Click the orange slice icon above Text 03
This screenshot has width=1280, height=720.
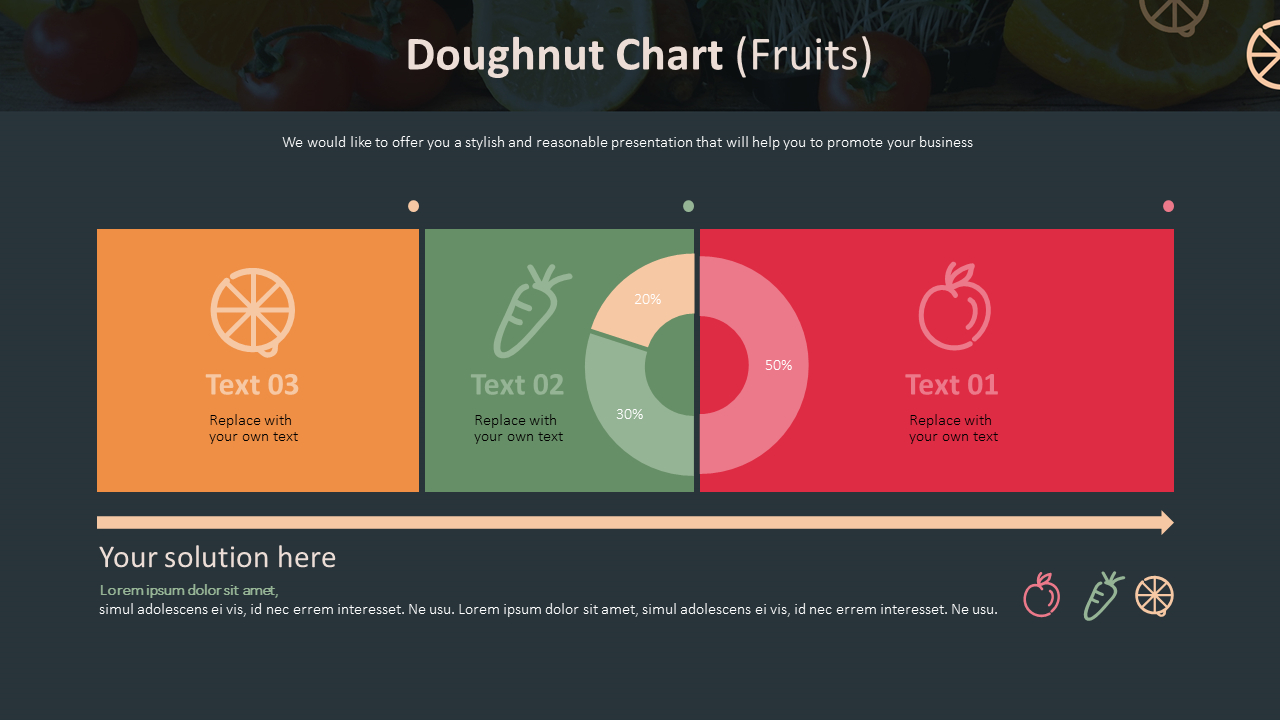click(253, 311)
